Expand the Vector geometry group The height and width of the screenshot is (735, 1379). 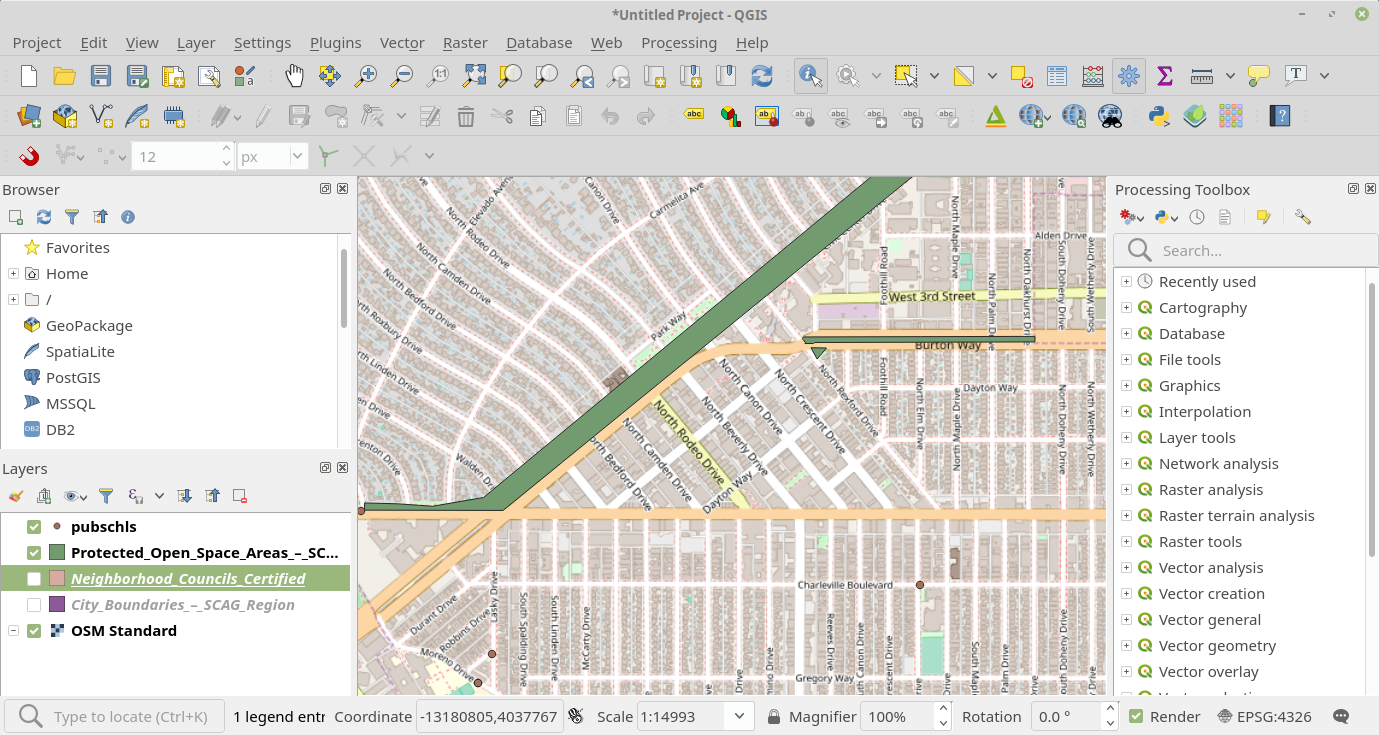pos(1126,646)
